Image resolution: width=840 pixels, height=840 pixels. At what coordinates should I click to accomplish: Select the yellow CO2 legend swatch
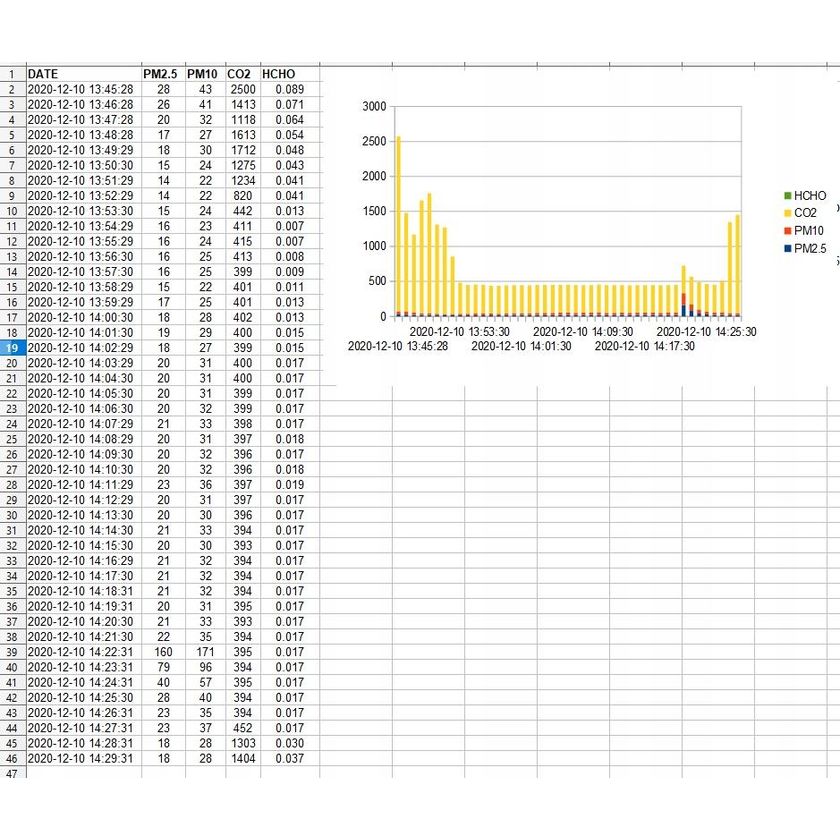tap(786, 213)
